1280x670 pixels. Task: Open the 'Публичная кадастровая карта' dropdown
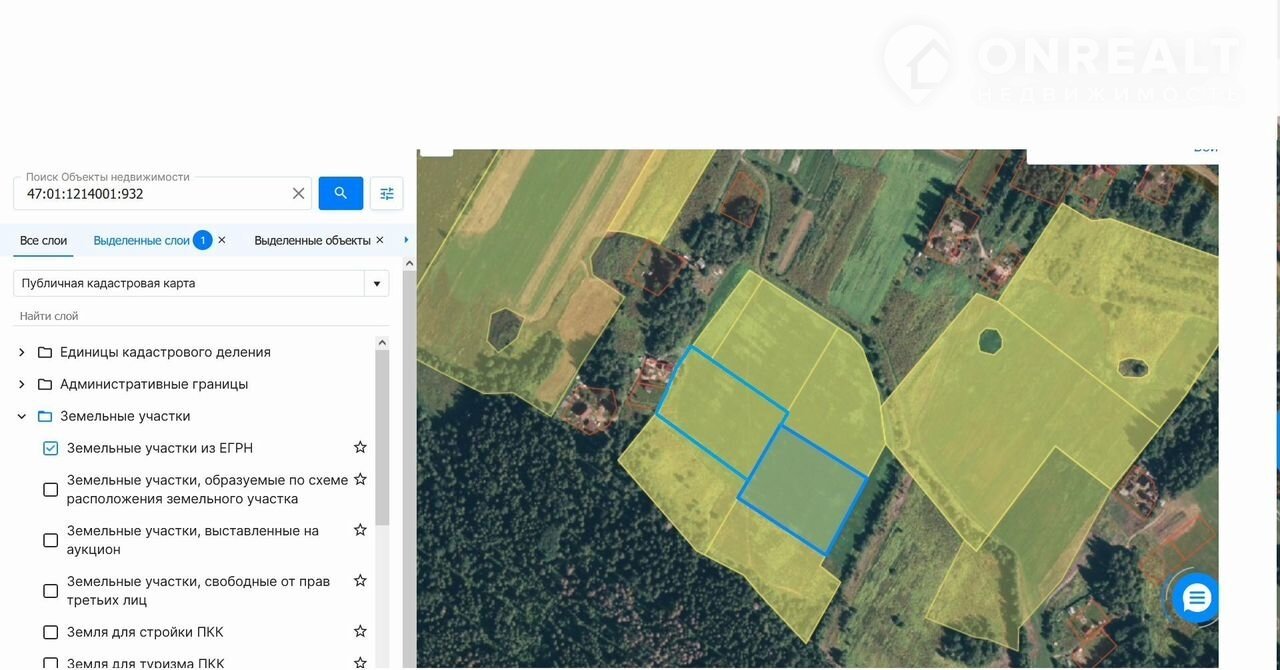376,283
